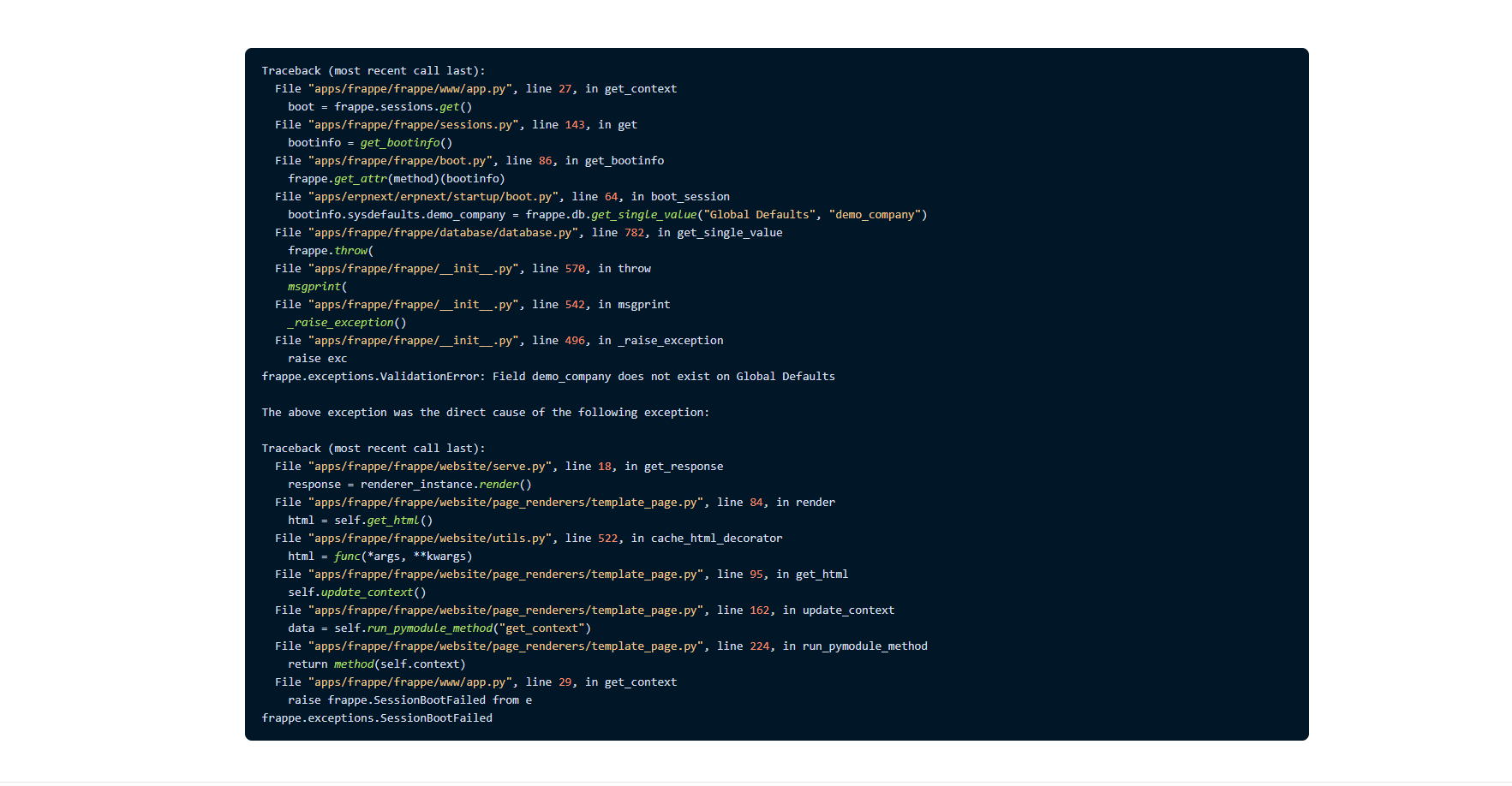Click line 27 app.py get_context entry
1512x786 pixels.
coord(475,89)
